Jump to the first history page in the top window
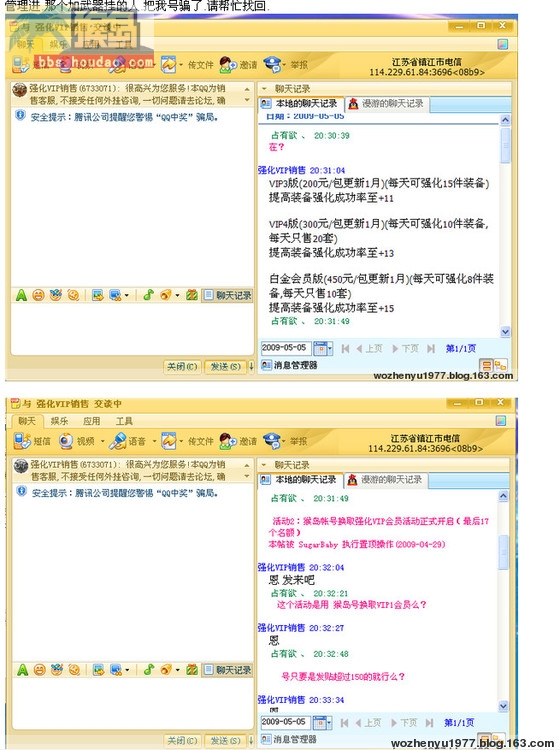Screen dimensions: 560x750 pos(345,348)
